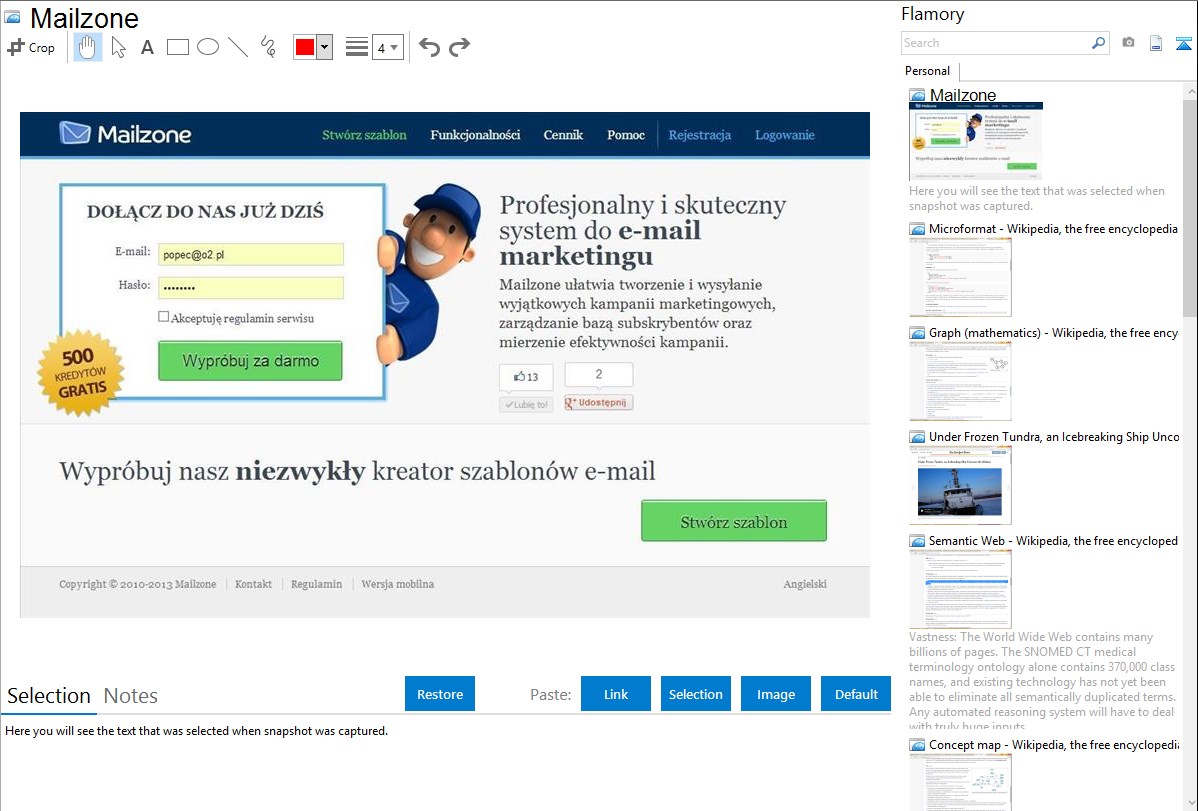Click the Restore button
The width and height of the screenshot is (1198, 811).
[440, 694]
